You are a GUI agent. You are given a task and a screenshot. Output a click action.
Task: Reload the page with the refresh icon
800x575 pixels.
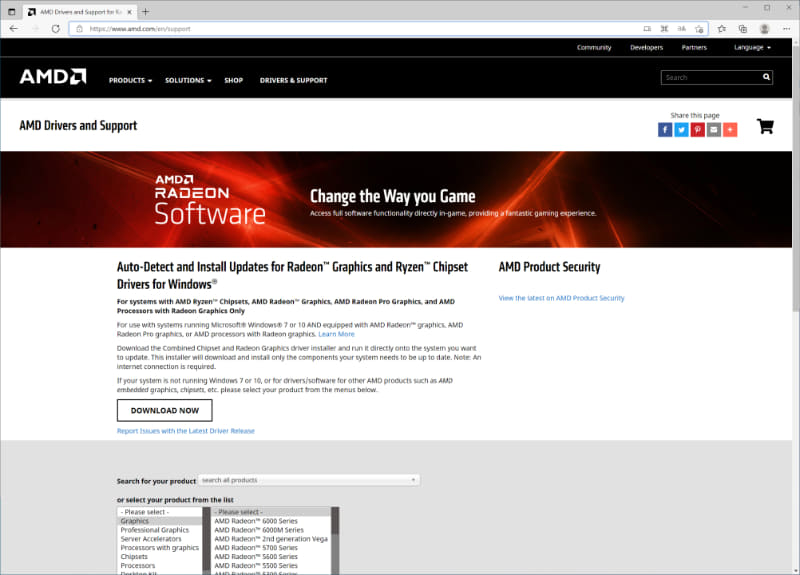56,29
